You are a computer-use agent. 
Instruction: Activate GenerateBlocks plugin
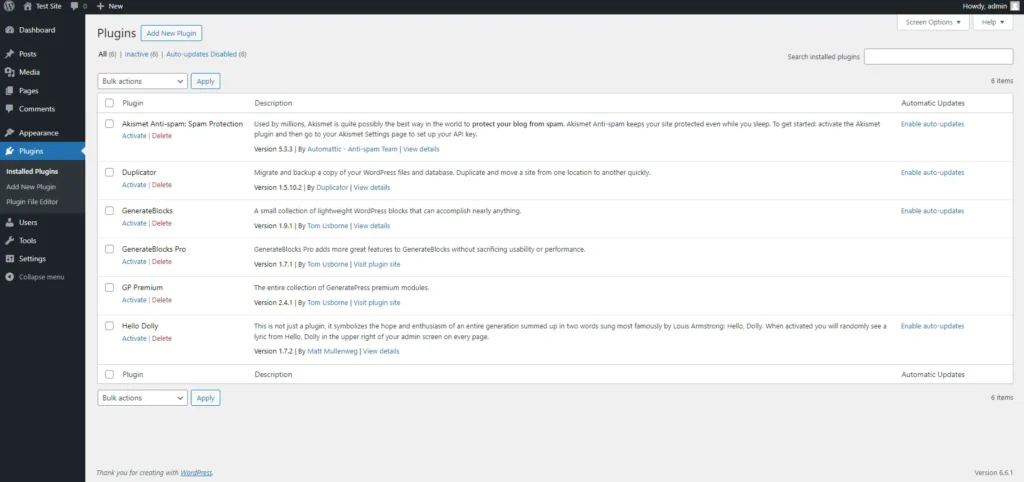tap(134, 223)
